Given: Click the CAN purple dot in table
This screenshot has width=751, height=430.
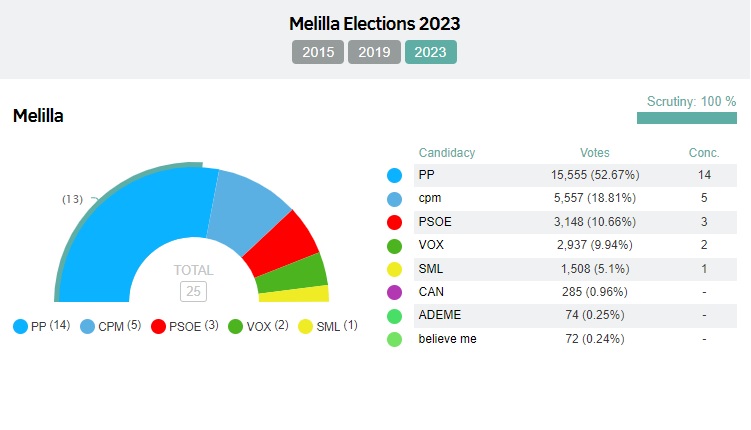Looking at the screenshot, I should click(394, 292).
